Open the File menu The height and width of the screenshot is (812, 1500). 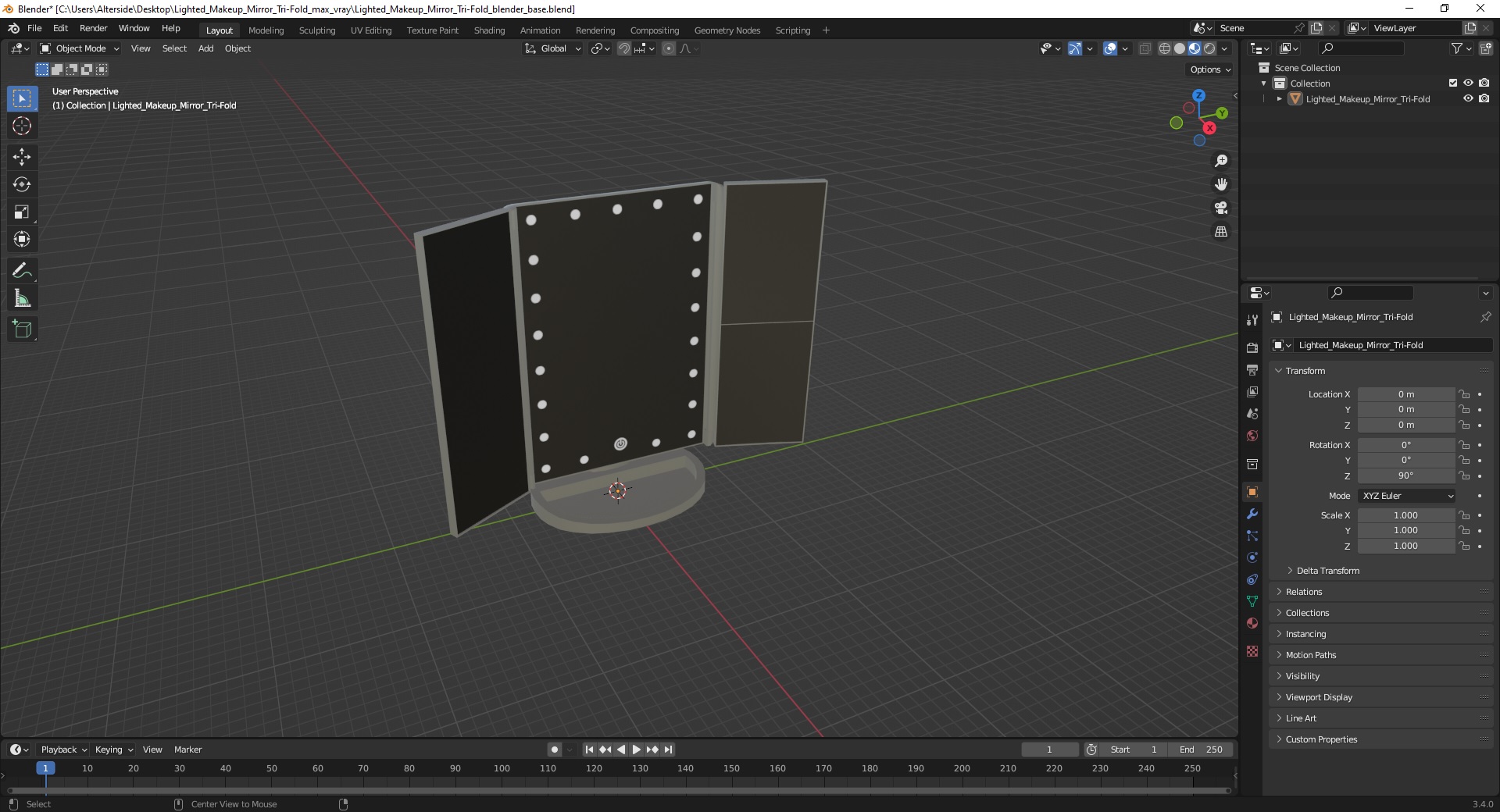(x=34, y=28)
